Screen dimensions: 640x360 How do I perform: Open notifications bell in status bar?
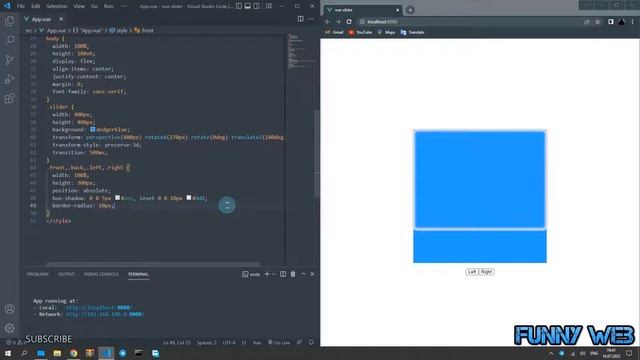point(311,342)
